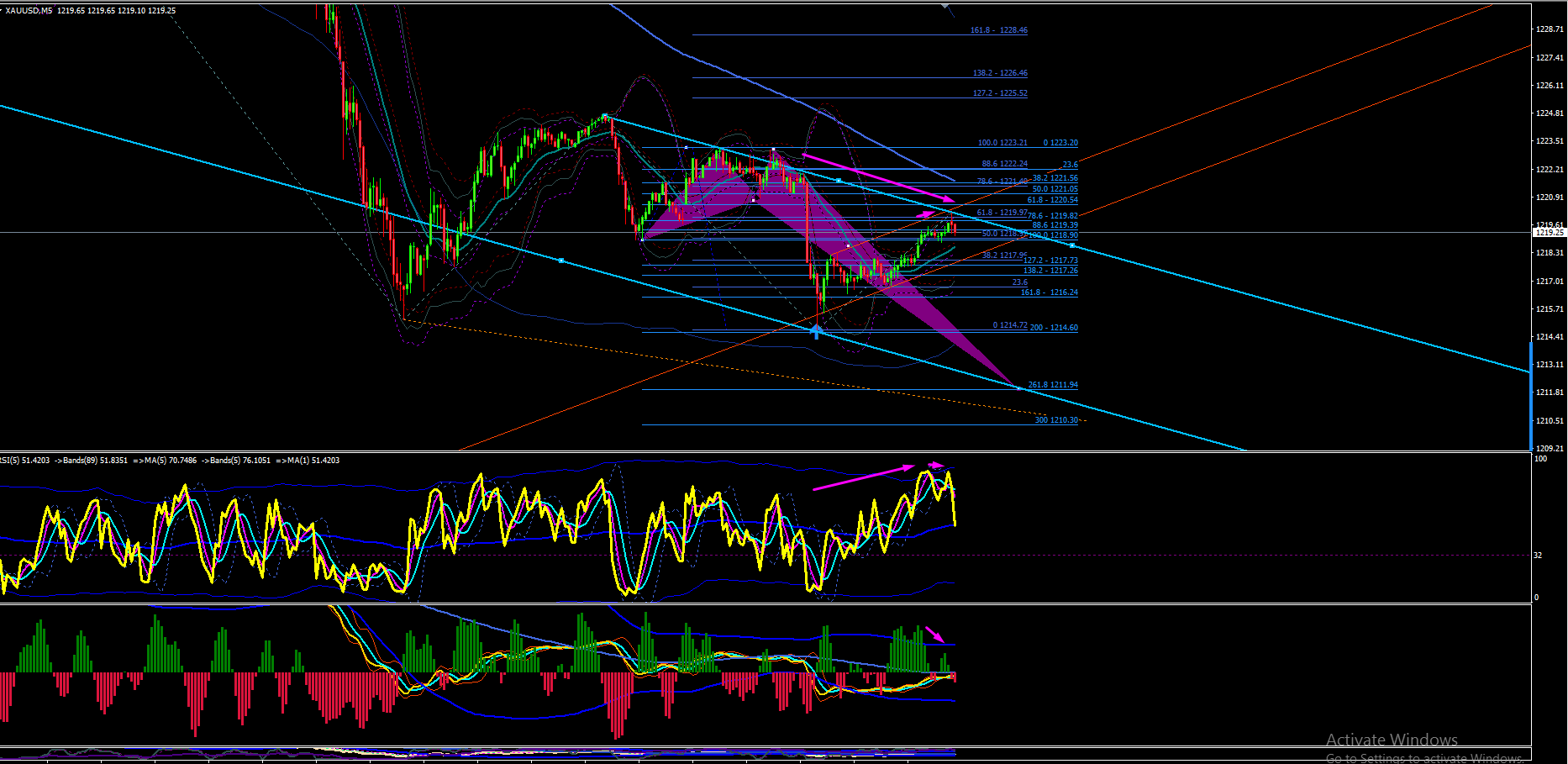Click the 1222.21 price on the scale
The width and height of the screenshot is (1568, 764).
(1550, 170)
